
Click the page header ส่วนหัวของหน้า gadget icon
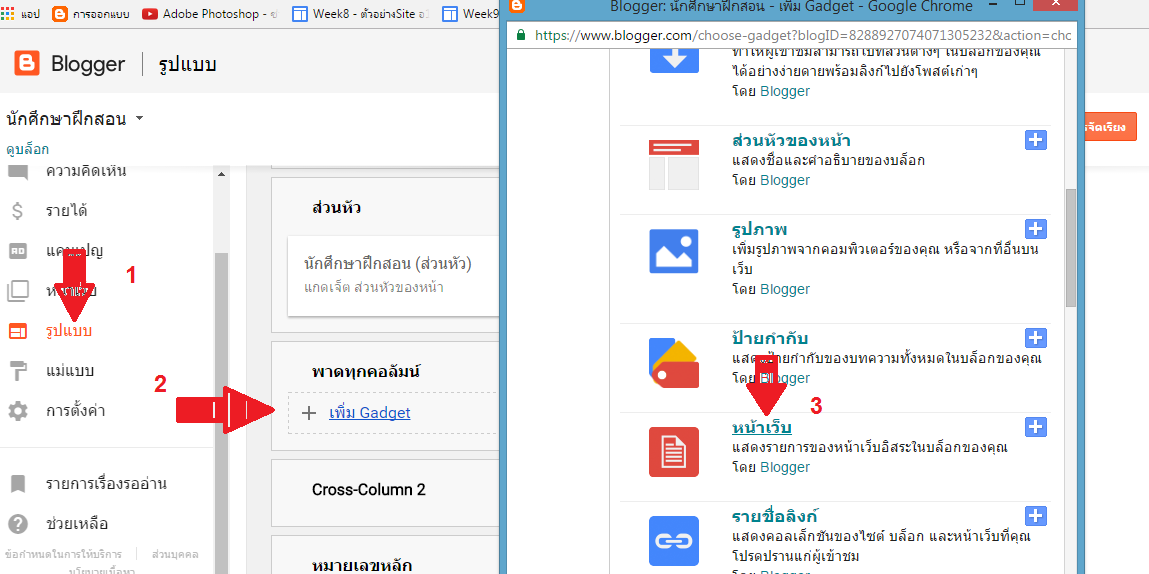(673, 165)
